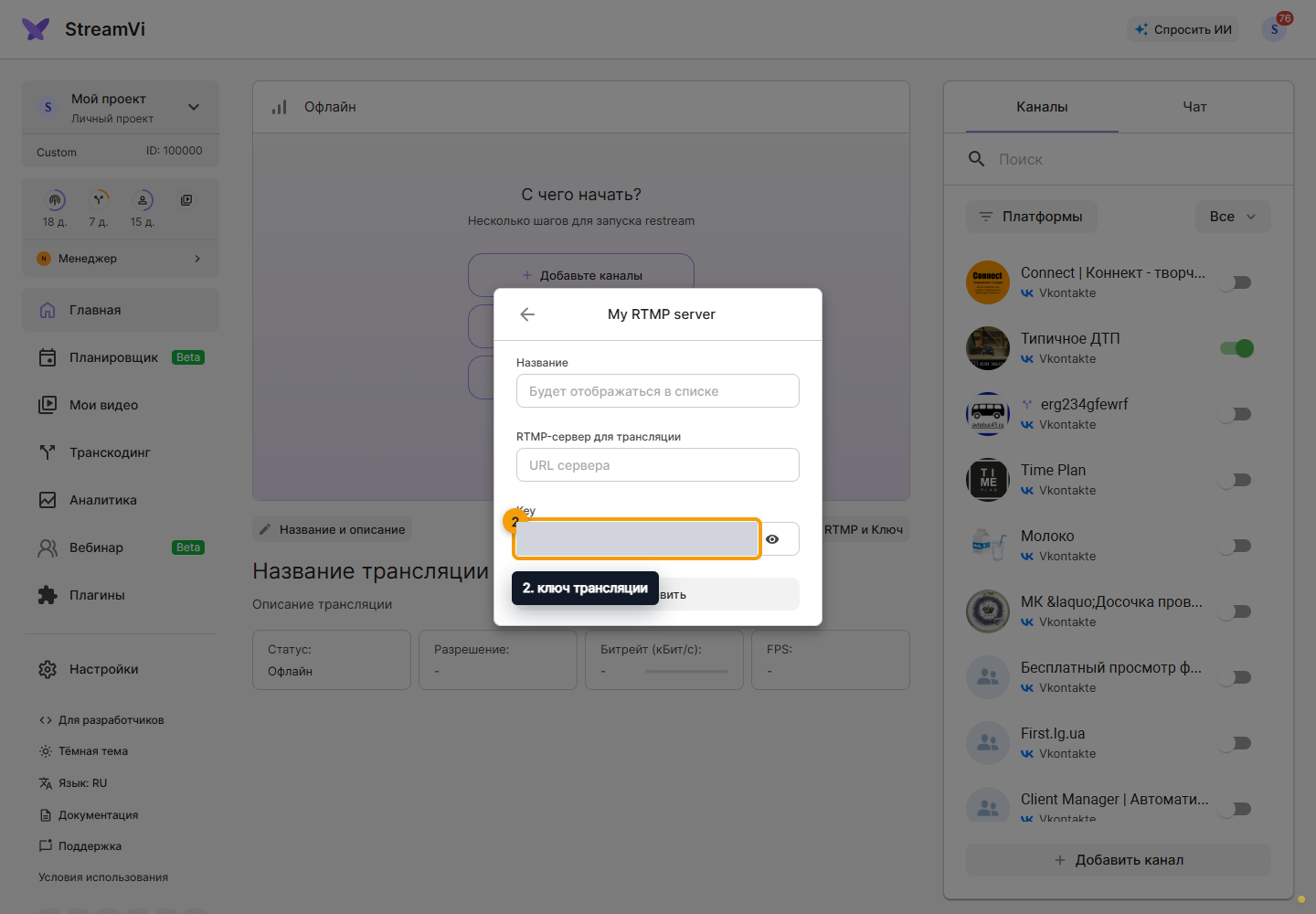1316x914 pixels.
Task: Open Планировщик via its calendar icon
Action: [x=48, y=357]
